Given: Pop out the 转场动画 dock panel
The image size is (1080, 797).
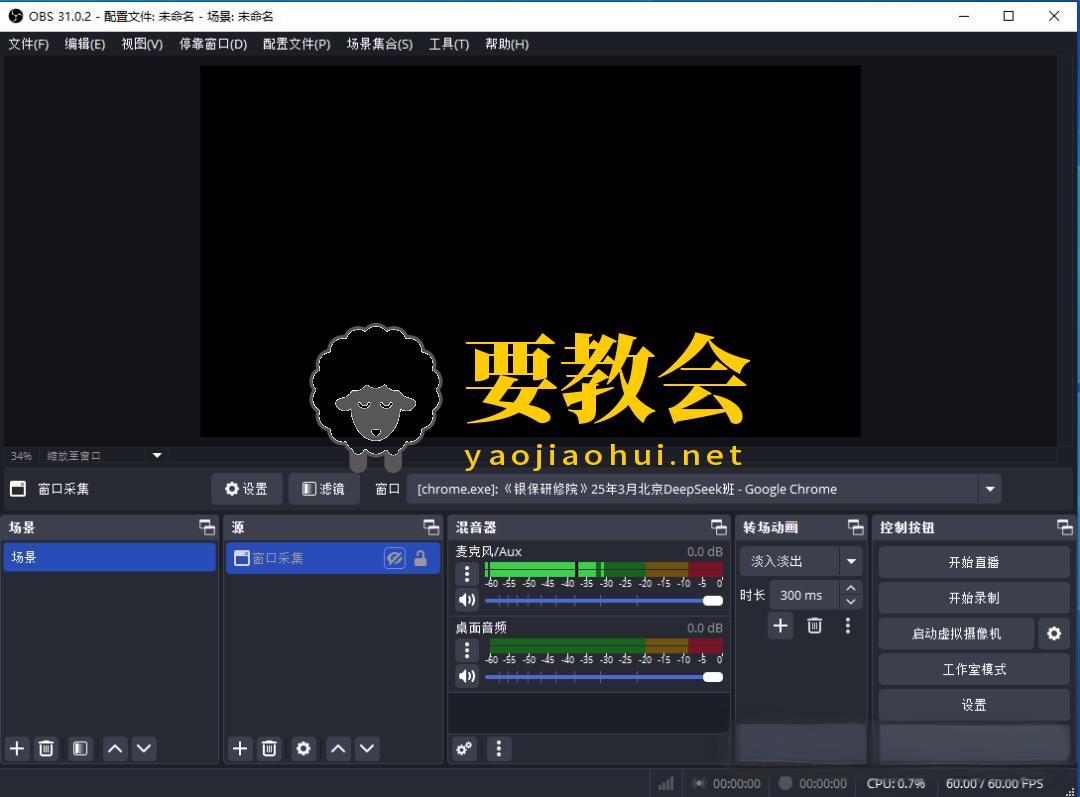Looking at the screenshot, I should point(855,528).
